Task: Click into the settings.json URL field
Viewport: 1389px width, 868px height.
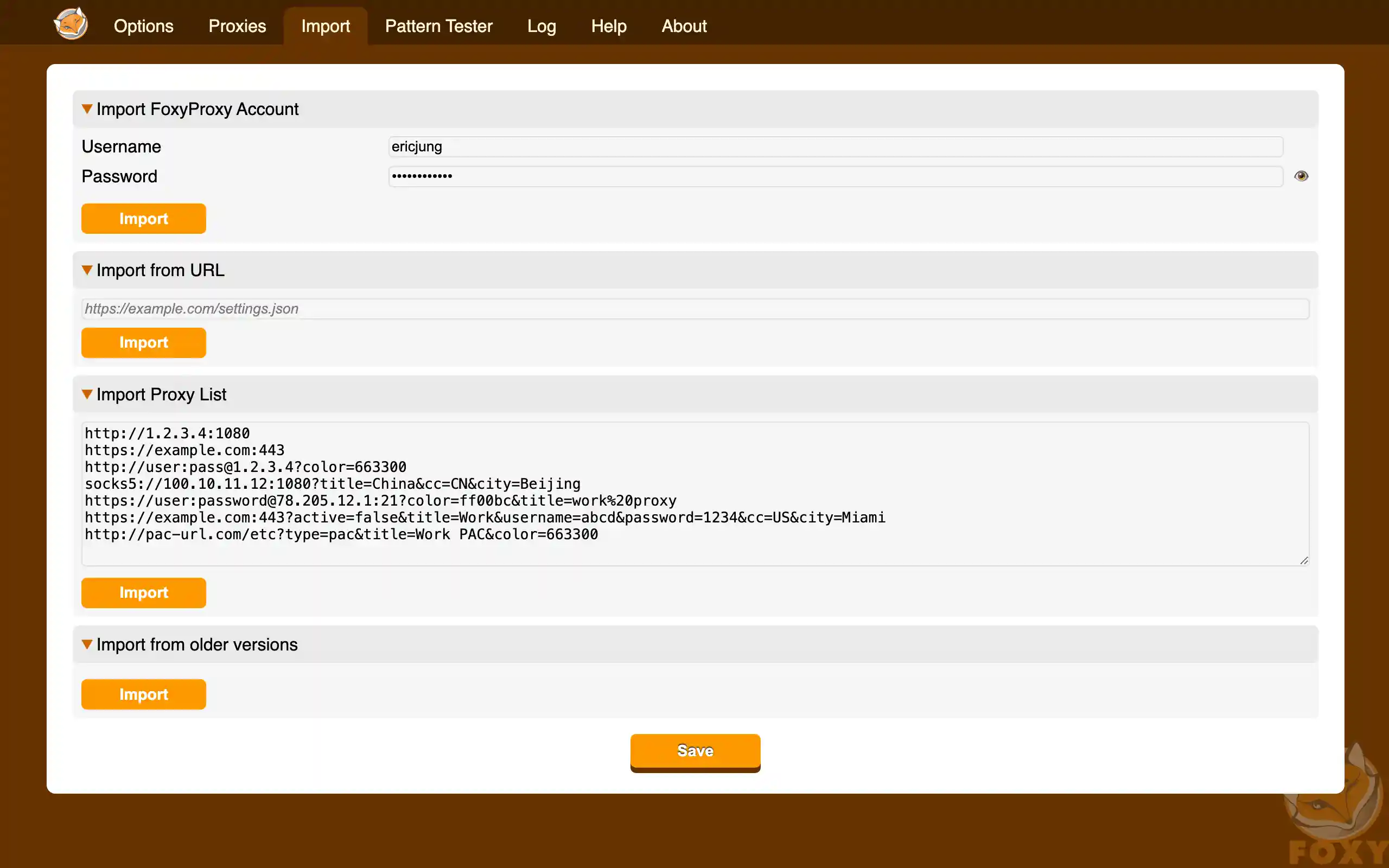Action: tap(694, 309)
